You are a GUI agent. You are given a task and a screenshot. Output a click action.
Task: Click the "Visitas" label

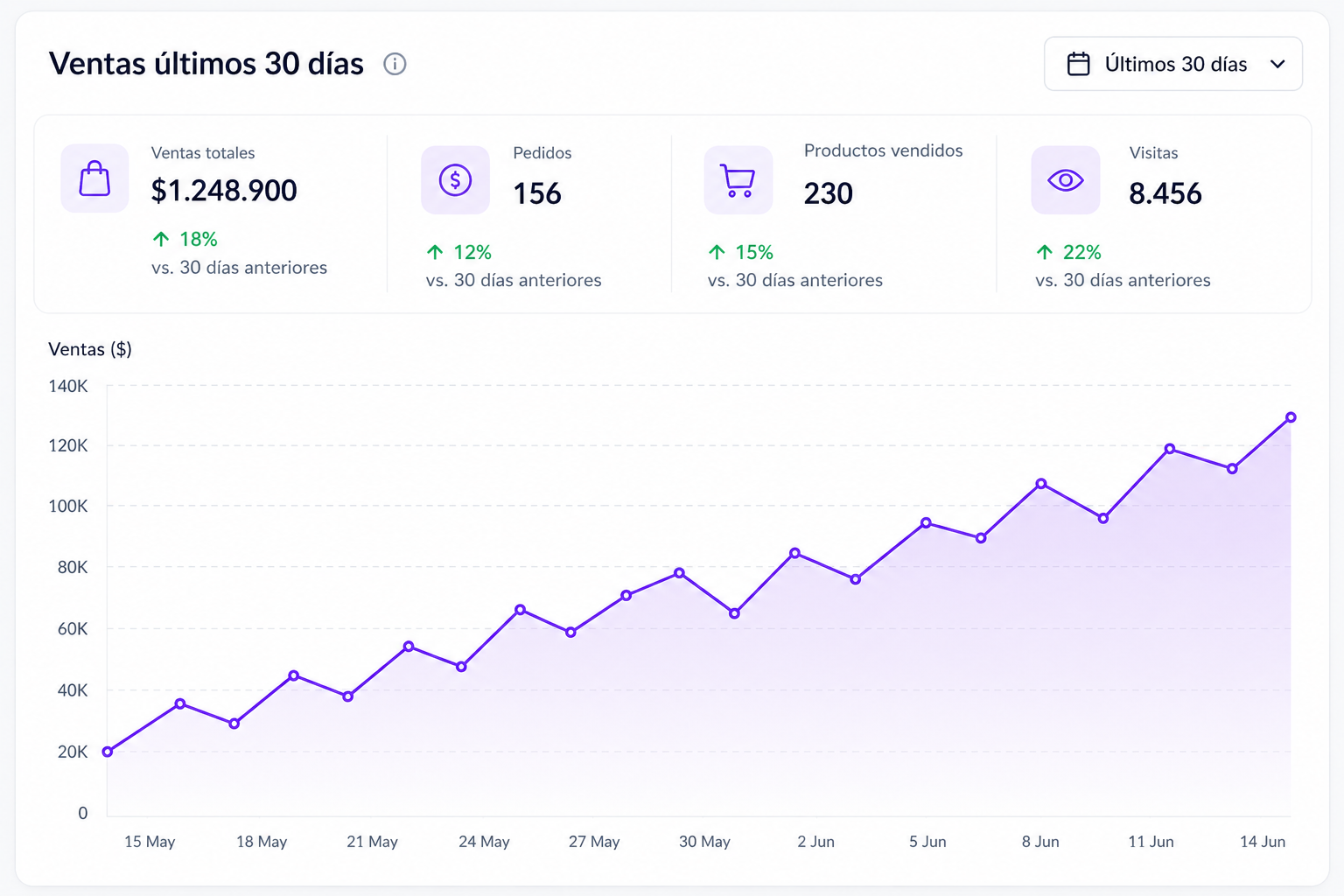1154,153
